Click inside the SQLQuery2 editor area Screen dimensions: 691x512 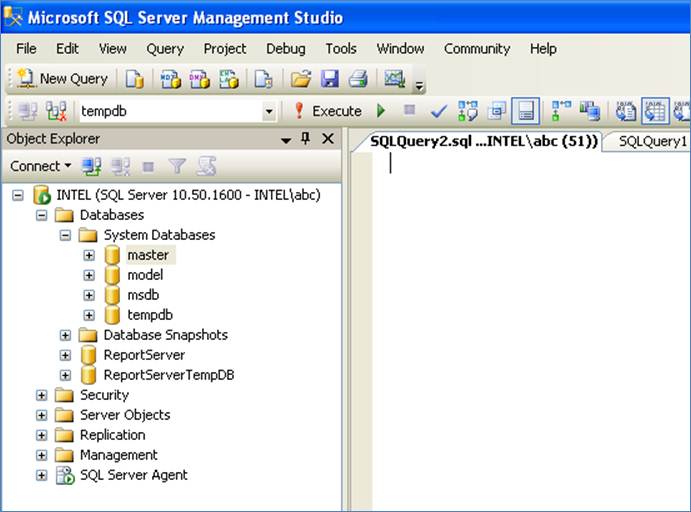point(531,330)
